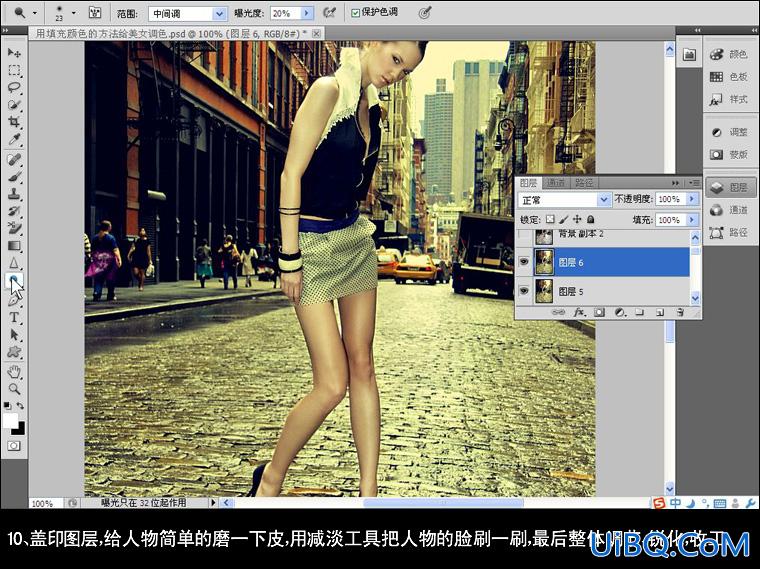Open the brush preset picker arrow
Screen dimensions: 760x569
pos(74,13)
